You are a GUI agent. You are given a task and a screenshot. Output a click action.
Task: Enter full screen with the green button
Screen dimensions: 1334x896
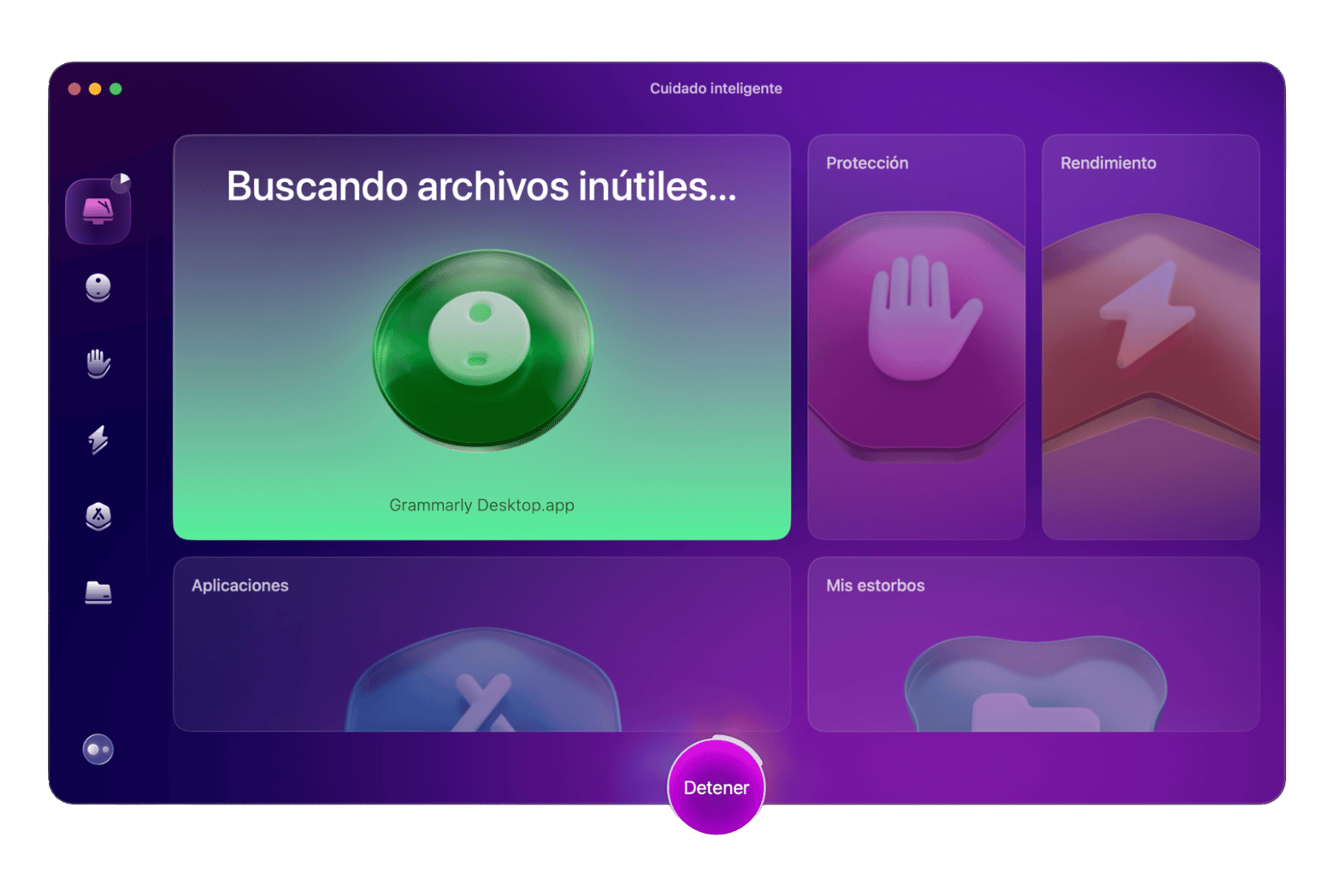[x=115, y=89]
